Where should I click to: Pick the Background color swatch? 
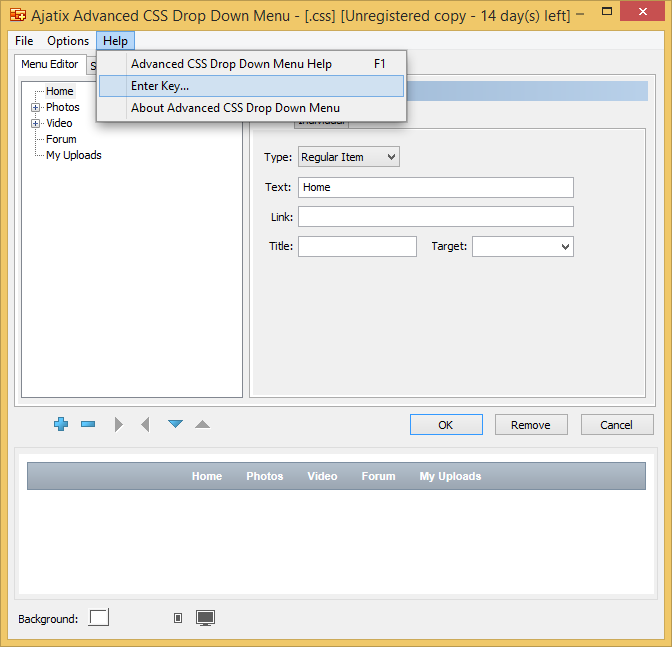99,617
